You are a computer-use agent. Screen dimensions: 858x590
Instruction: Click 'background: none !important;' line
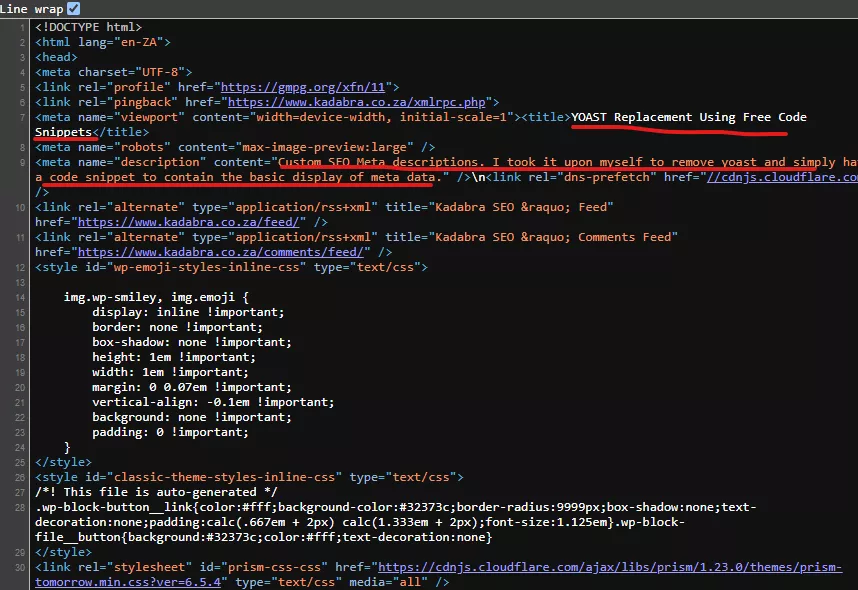(x=192, y=417)
